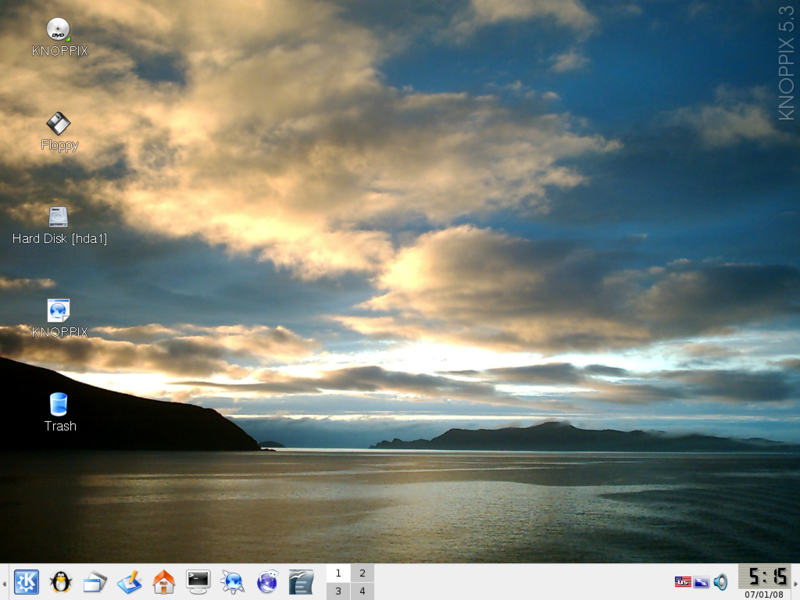Image resolution: width=800 pixels, height=600 pixels.
Task: Collapse the panel using the left hide arrow
Action: coord(5,583)
